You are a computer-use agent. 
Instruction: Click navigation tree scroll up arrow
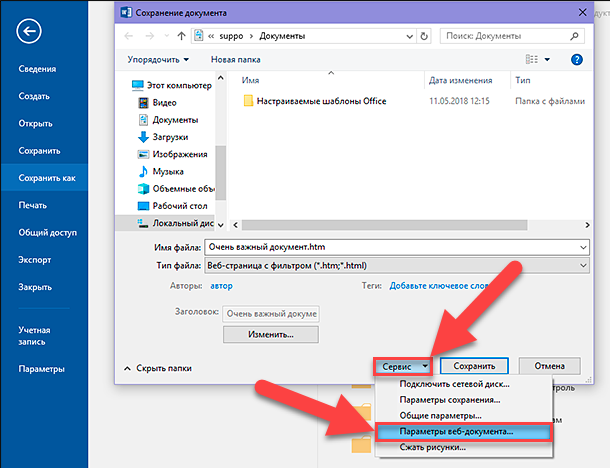pos(221,78)
